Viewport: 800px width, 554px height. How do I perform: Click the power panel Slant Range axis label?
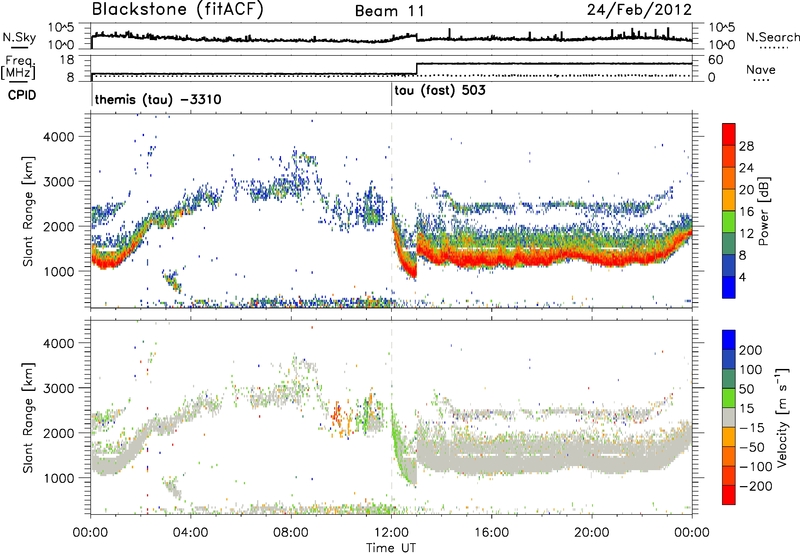pos(28,211)
